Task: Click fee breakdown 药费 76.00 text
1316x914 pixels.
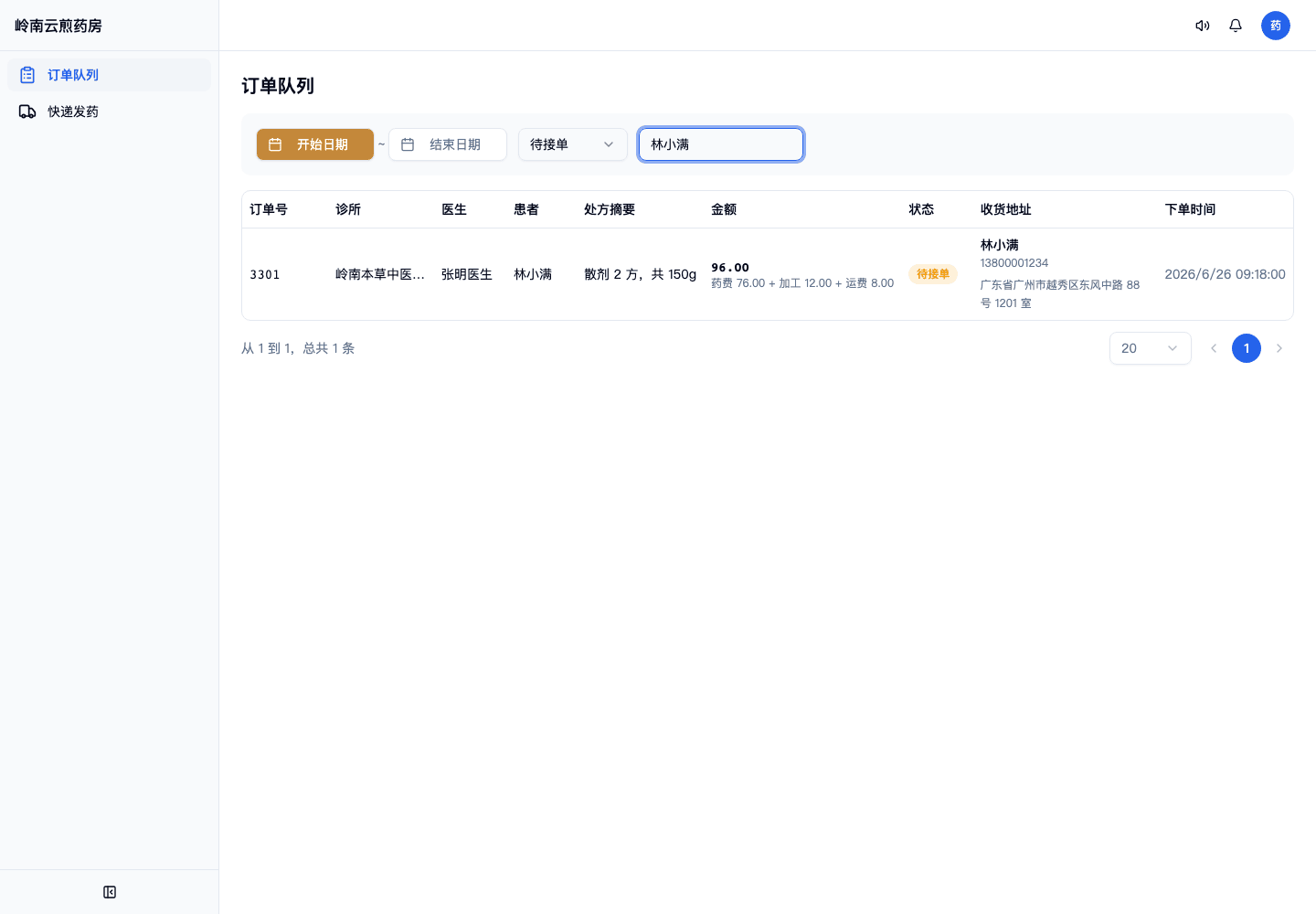Action: pyautogui.click(x=802, y=283)
